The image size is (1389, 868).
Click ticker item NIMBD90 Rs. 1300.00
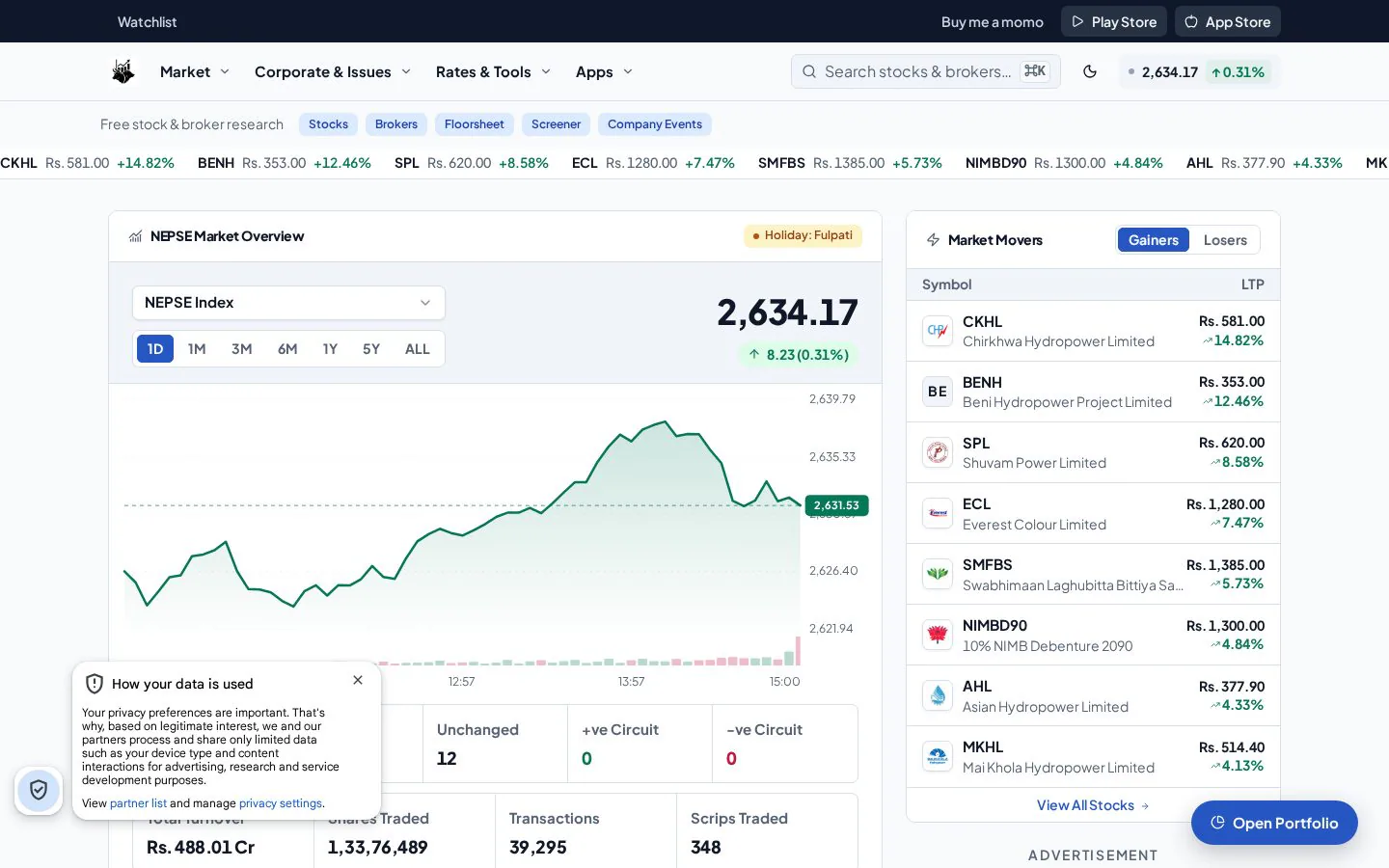[x=1064, y=163]
